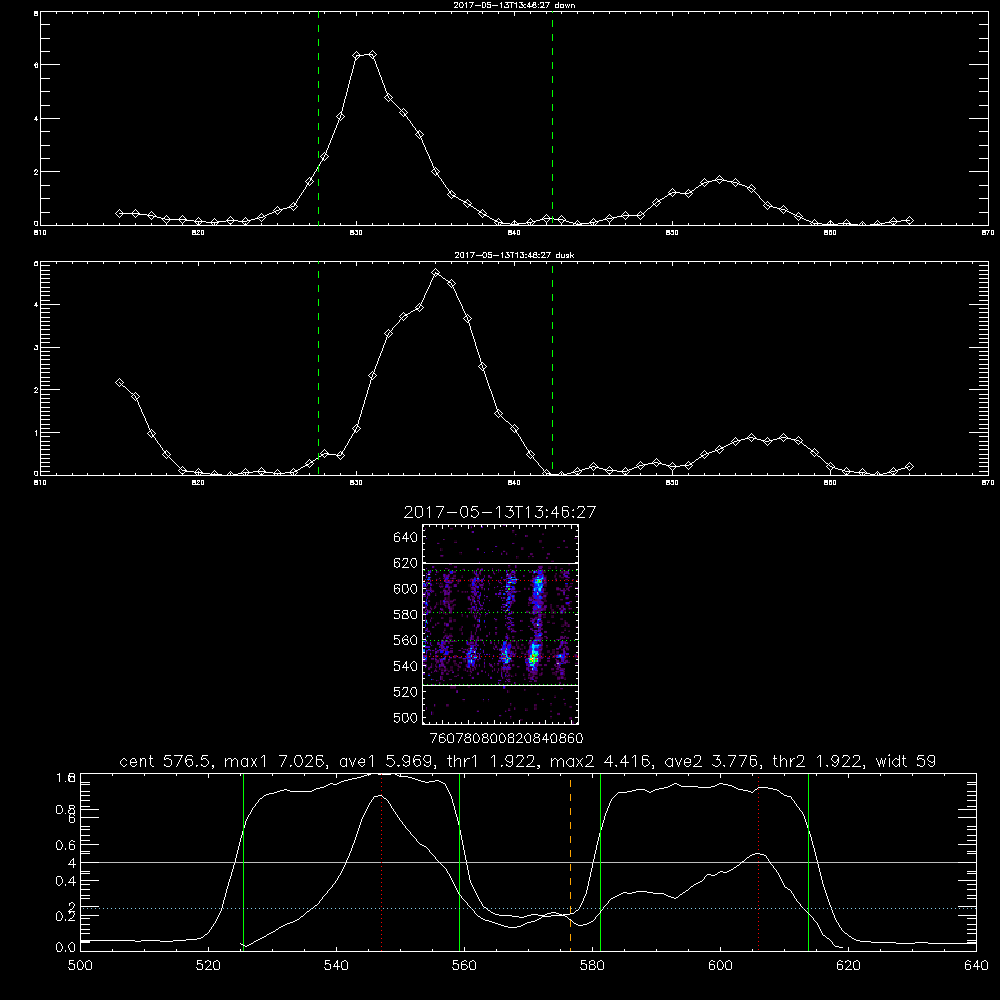The width and height of the screenshot is (1000, 1000).
Task: Click the blue dotted horizontal threshold line in bottom plot
Action: point(528,908)
